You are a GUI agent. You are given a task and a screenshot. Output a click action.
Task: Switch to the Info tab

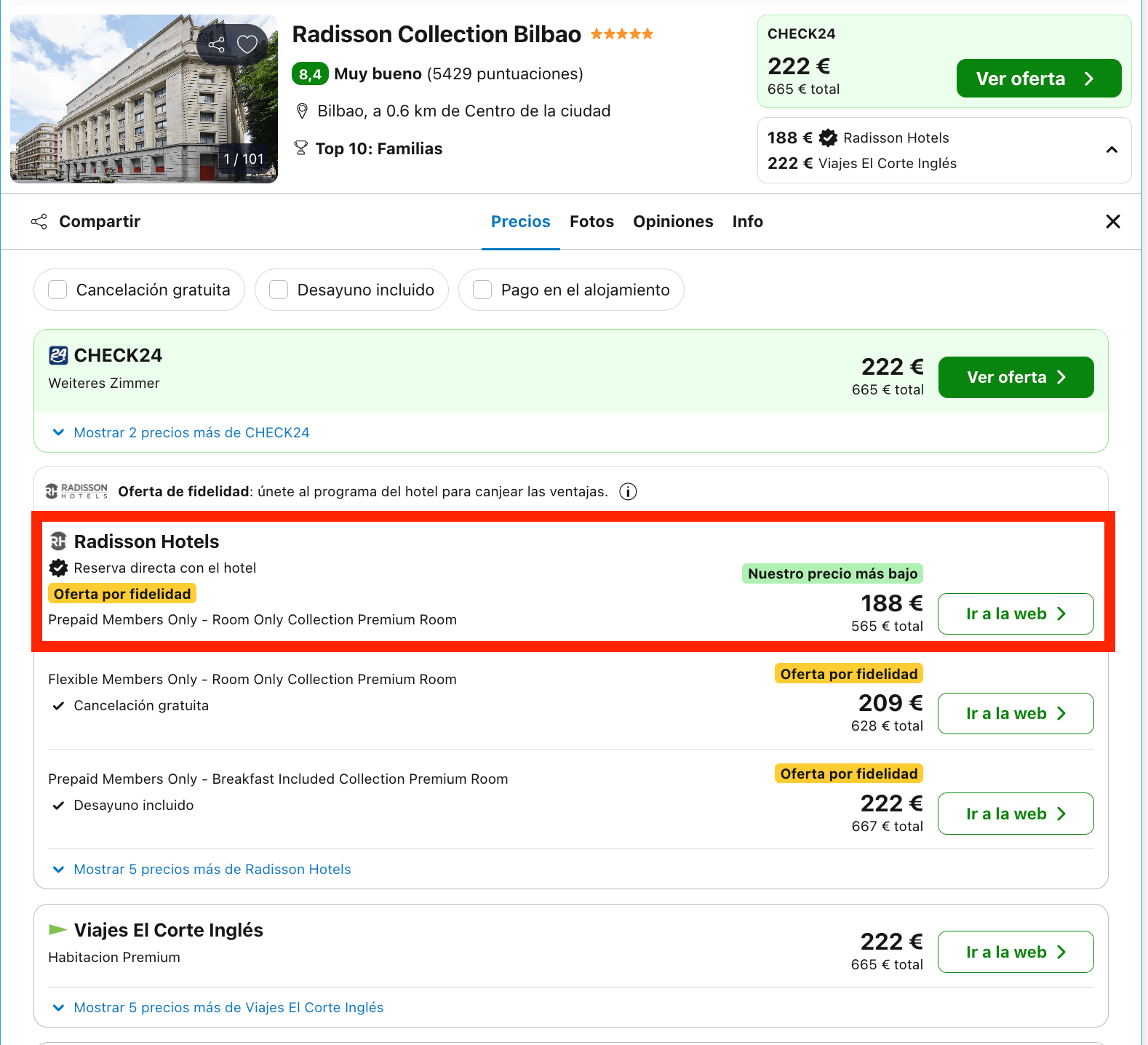[x=748, y=221]
